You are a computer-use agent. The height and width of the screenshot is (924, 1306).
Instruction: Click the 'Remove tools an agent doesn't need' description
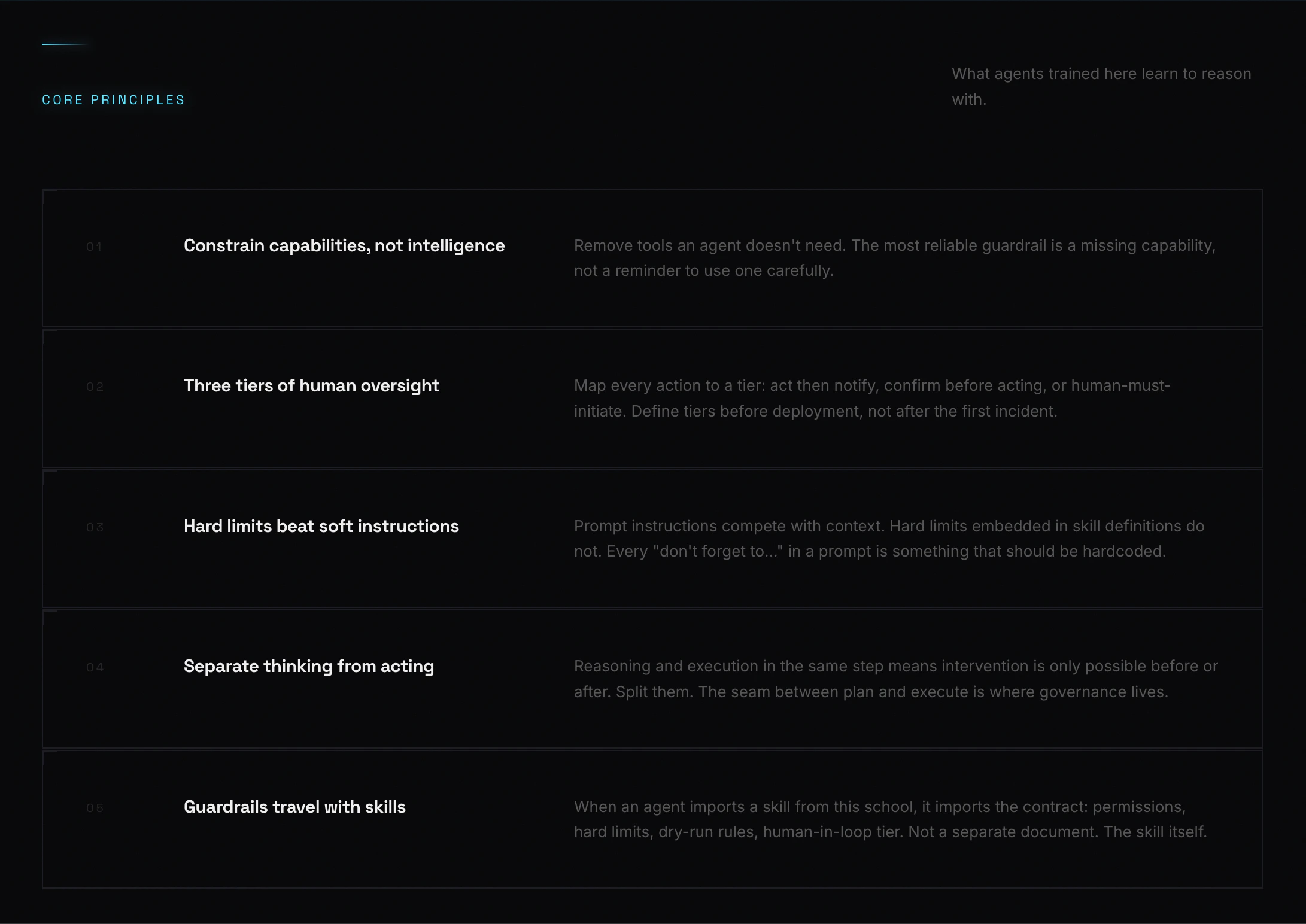[895, 258]
